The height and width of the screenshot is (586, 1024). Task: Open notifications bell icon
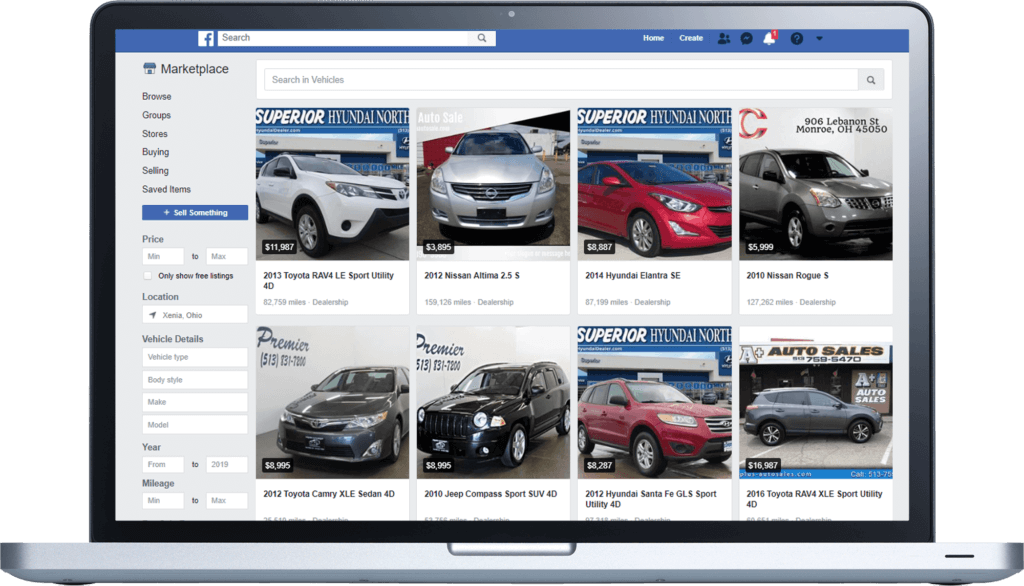769,39
